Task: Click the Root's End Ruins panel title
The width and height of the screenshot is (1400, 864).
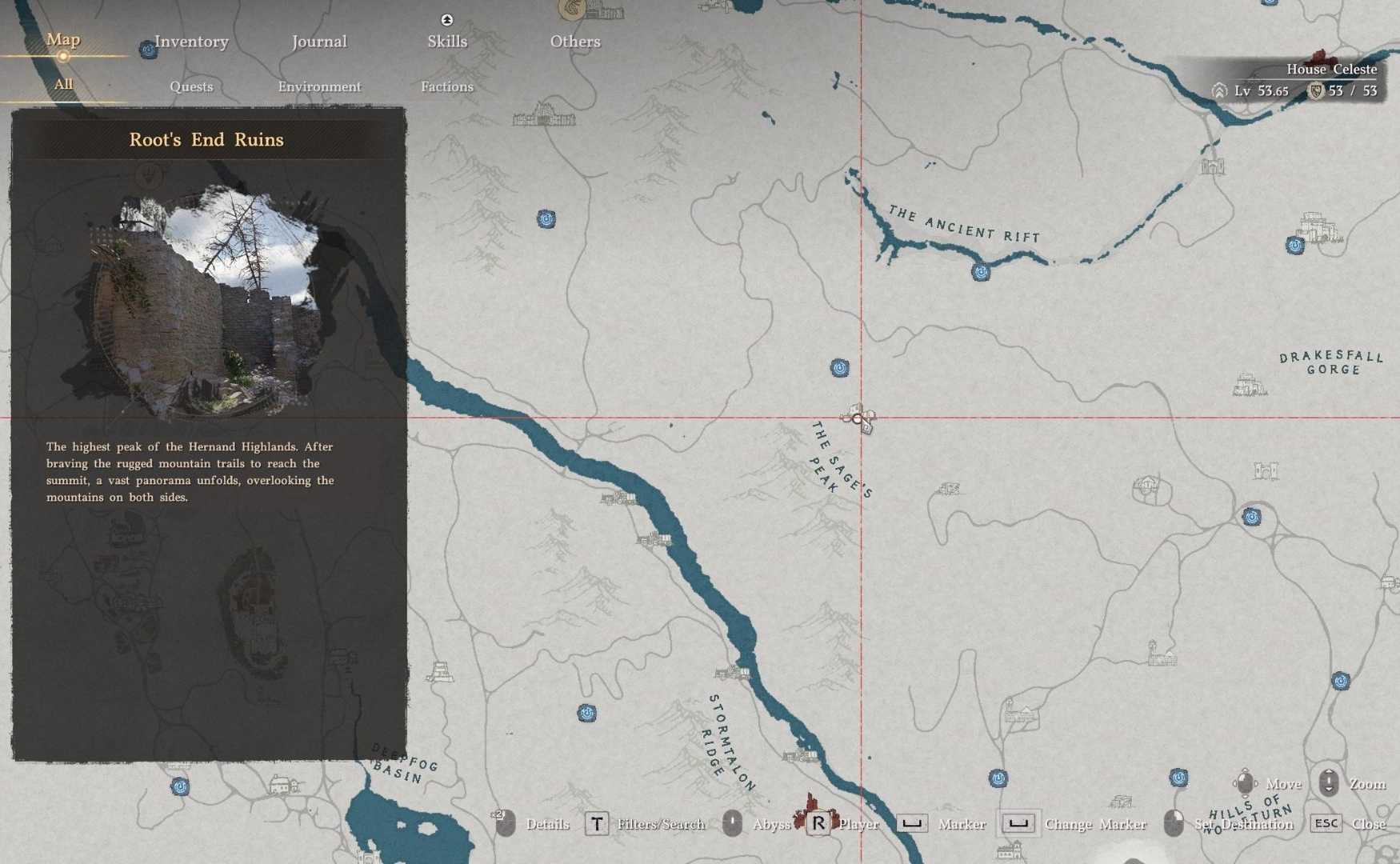Action: [x=206, y=140]
